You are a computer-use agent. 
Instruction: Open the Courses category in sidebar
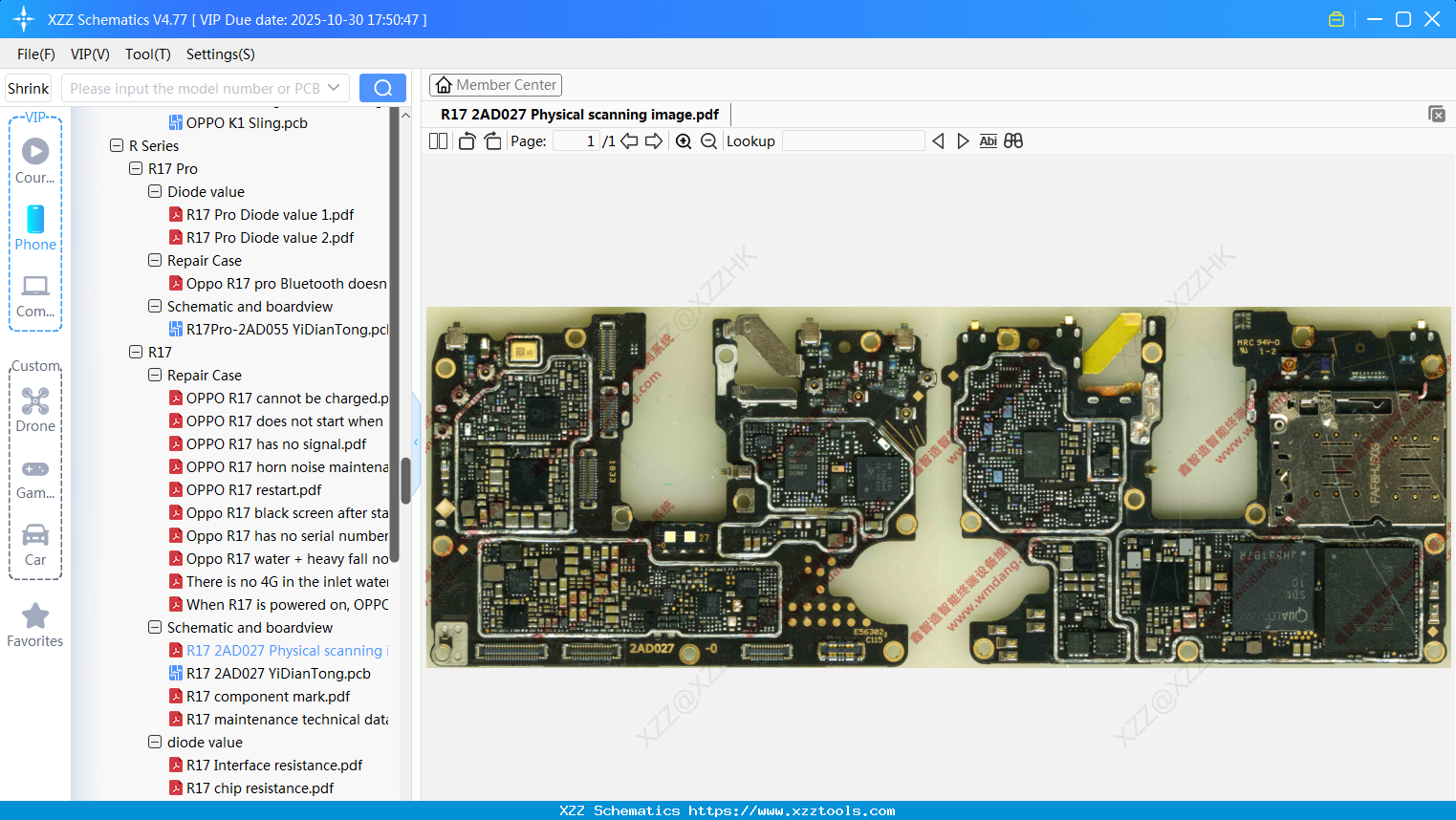pyautogui.click(x=35, y=161)
